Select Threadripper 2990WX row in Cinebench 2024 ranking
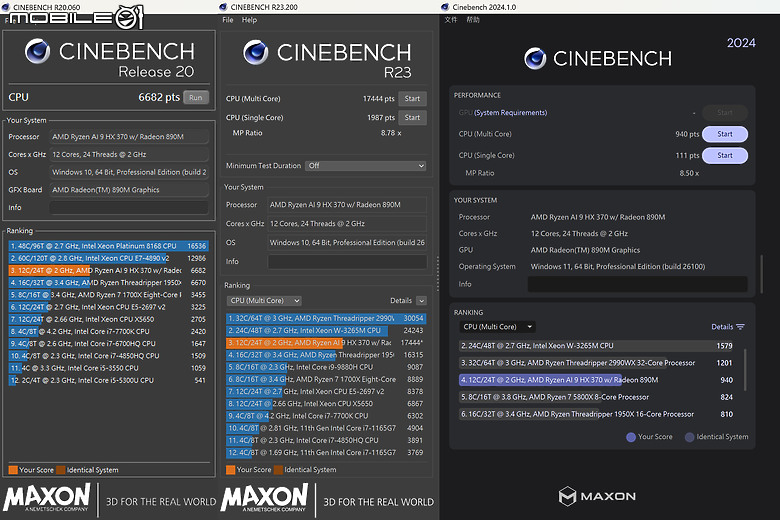This screenshot has height=520, width=780. click(x=596, y=363)
